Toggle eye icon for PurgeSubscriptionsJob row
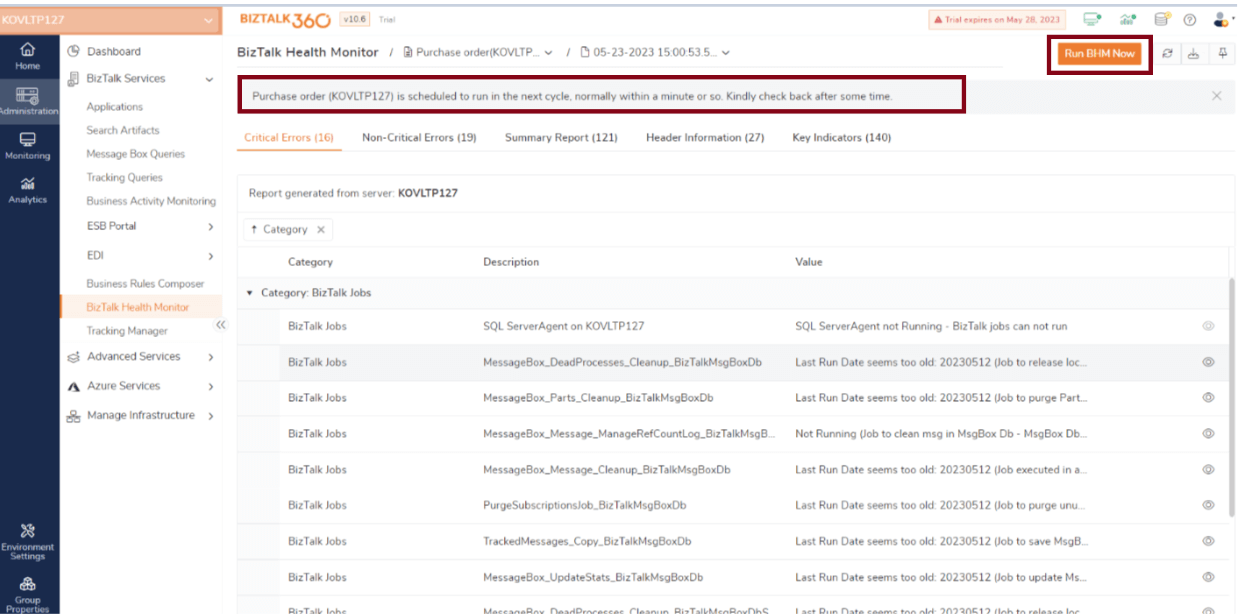 (x=1208, y=505)
